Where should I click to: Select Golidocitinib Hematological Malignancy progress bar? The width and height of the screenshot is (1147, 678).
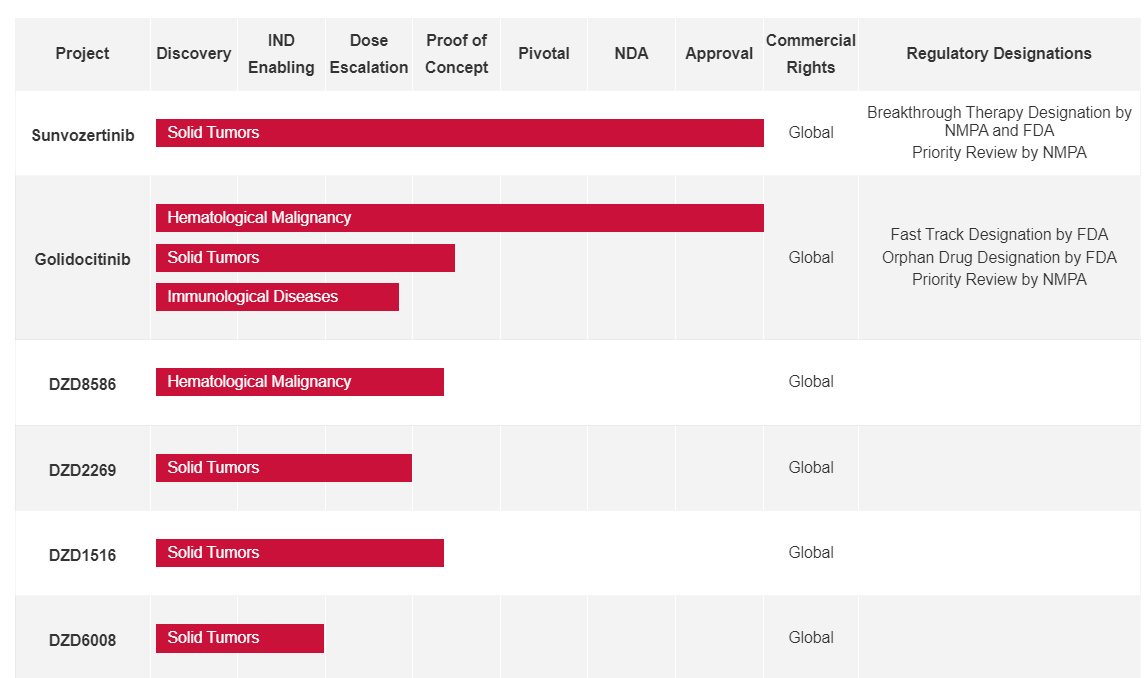click(x=459, y=218)
